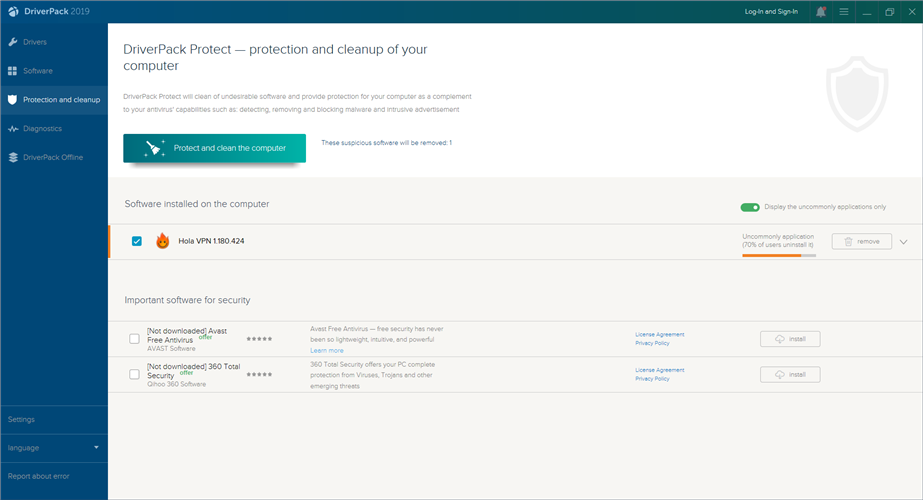The height and width of the screenshot is (500, 923).
Task: Uncheck the Hola VPN checkbox
Action: 137,241
